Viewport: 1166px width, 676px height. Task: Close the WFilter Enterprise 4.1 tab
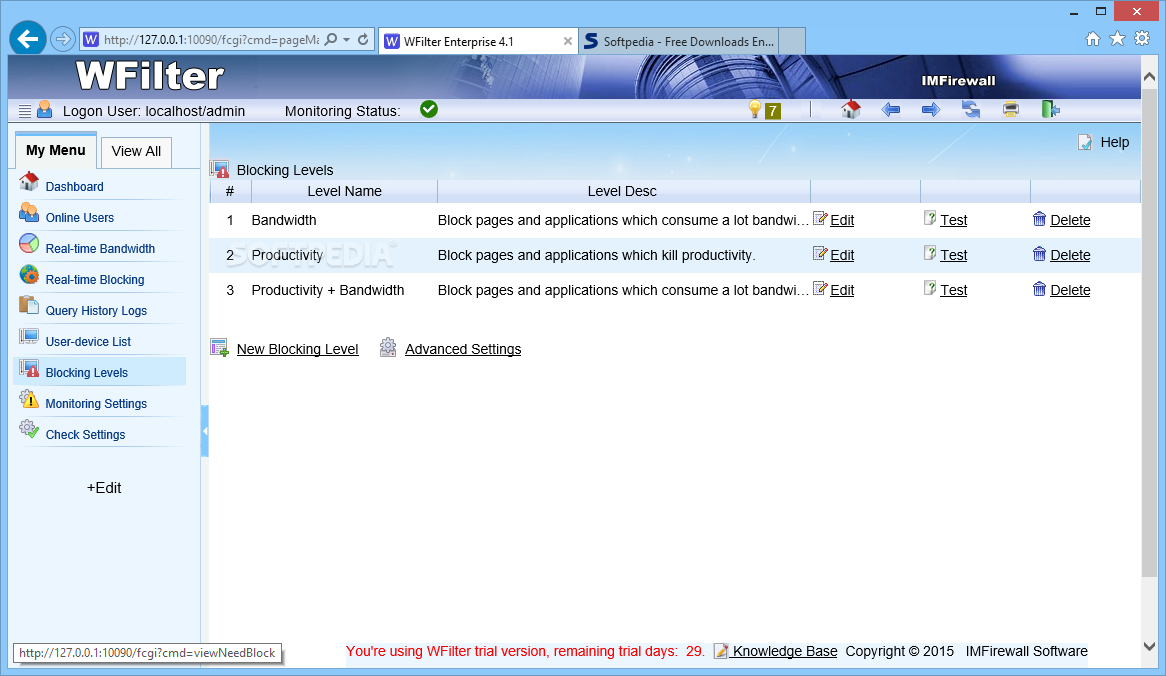[568, 42]
